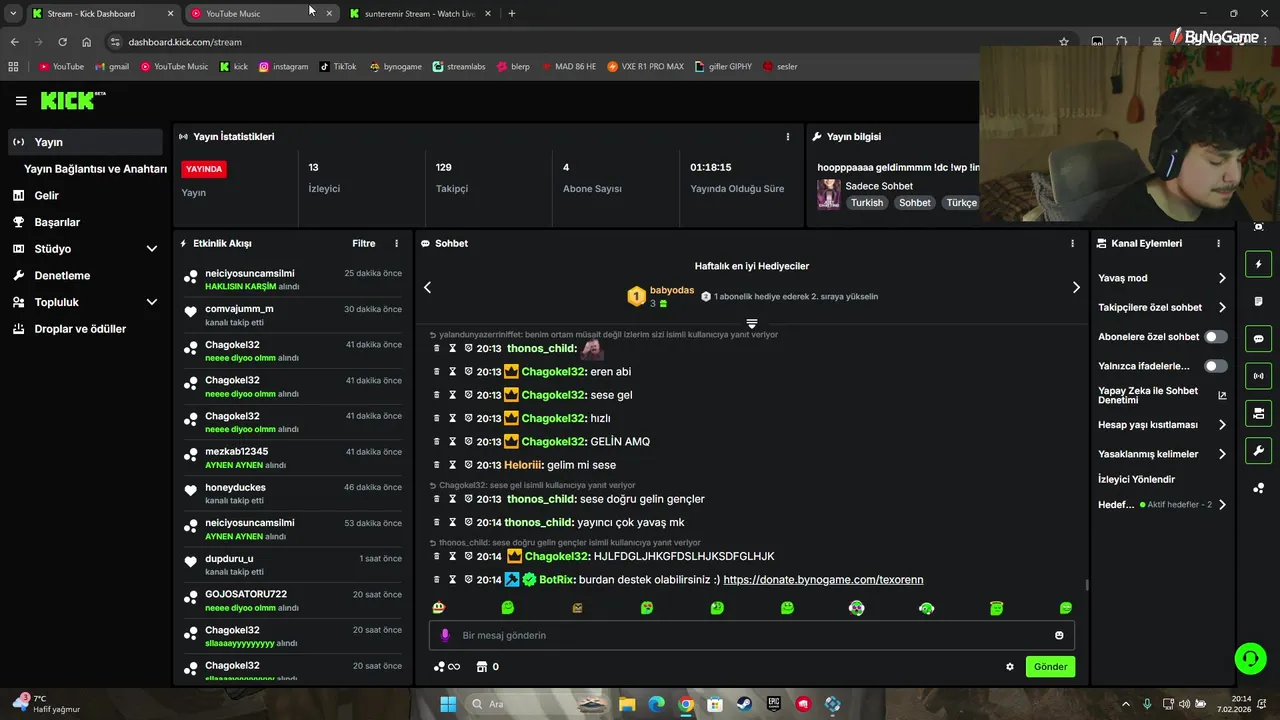Open chat settings gear icon
The height and width of the screenshot is (720, 1280).
pyautogui.click(x=1010, y=667)
